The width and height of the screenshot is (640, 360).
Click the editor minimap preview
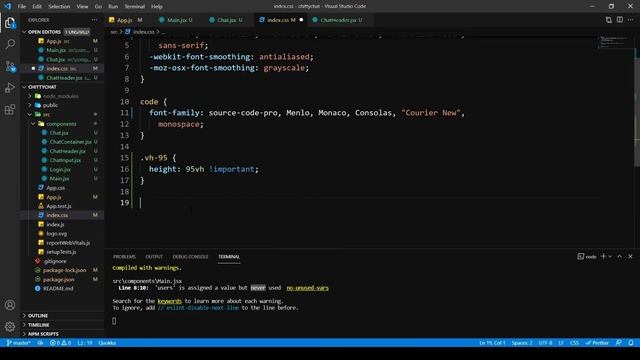tap(613, 42)
